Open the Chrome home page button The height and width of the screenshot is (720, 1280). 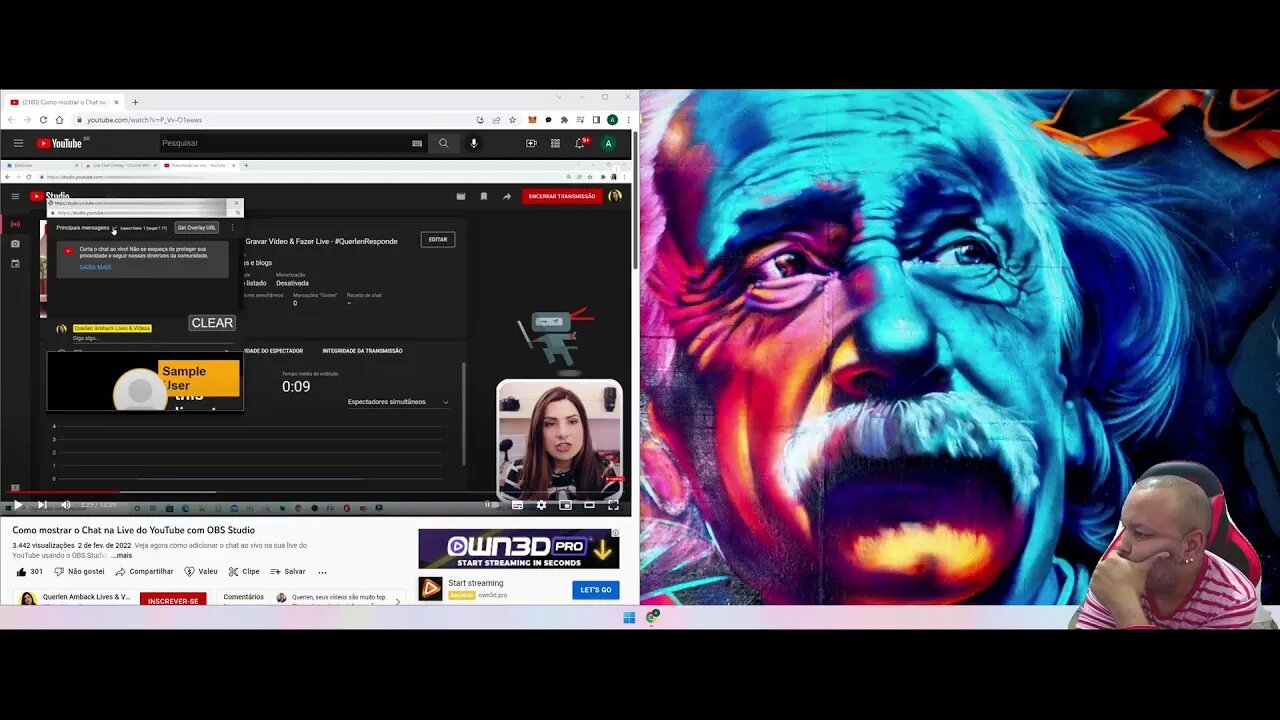coord(59,120)
